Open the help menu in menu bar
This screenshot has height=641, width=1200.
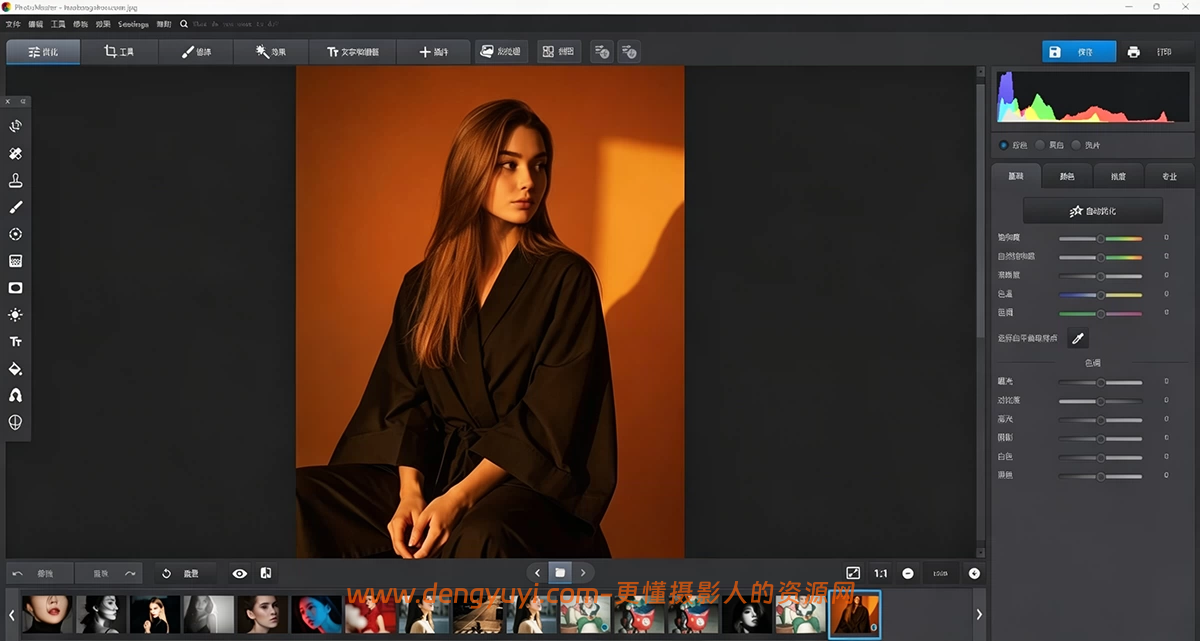[164, 22]
